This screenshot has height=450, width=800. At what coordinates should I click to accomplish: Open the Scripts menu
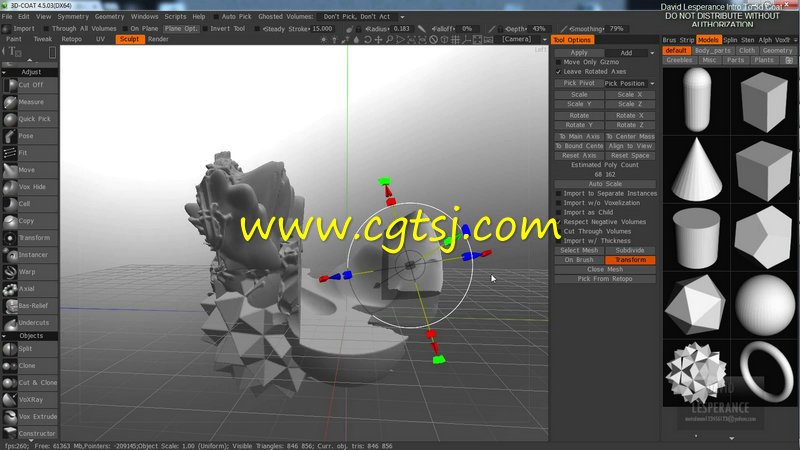click(x=175, y=17)
